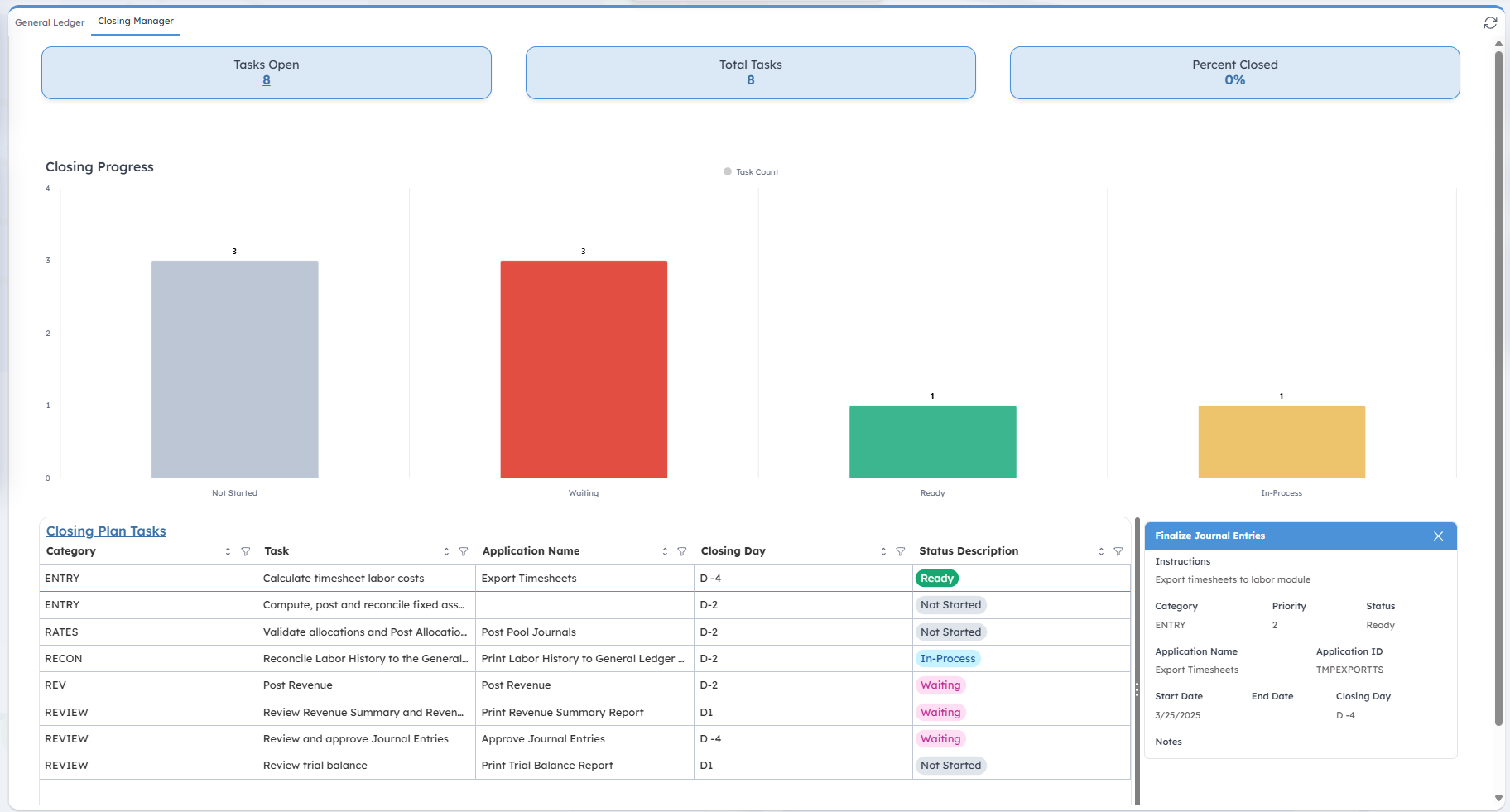Click the Tasks Open count link
The height and width of the screenshot is (812, 1510).
click(x=267, y=80)
